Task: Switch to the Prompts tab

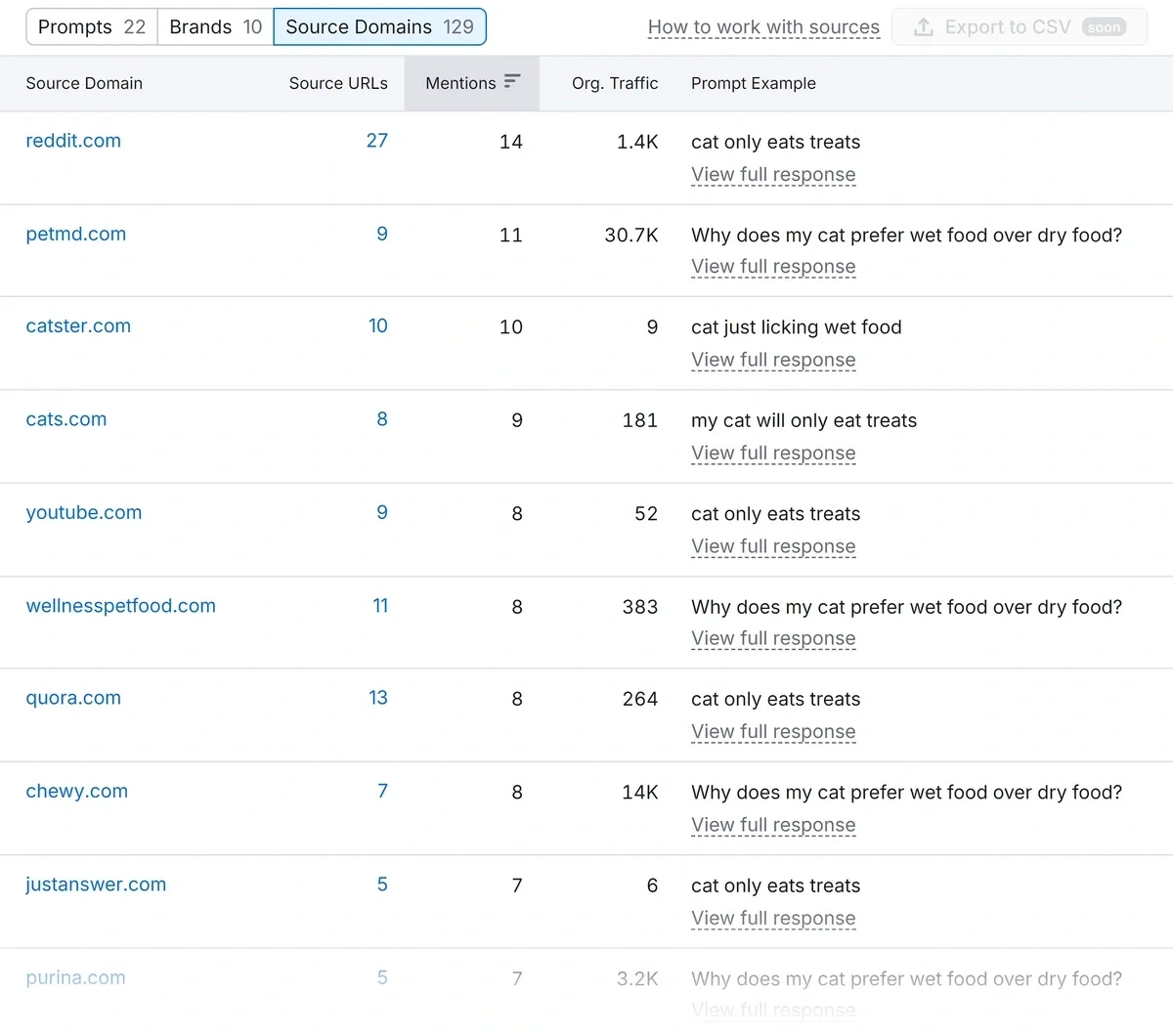Action: [91, 26]
